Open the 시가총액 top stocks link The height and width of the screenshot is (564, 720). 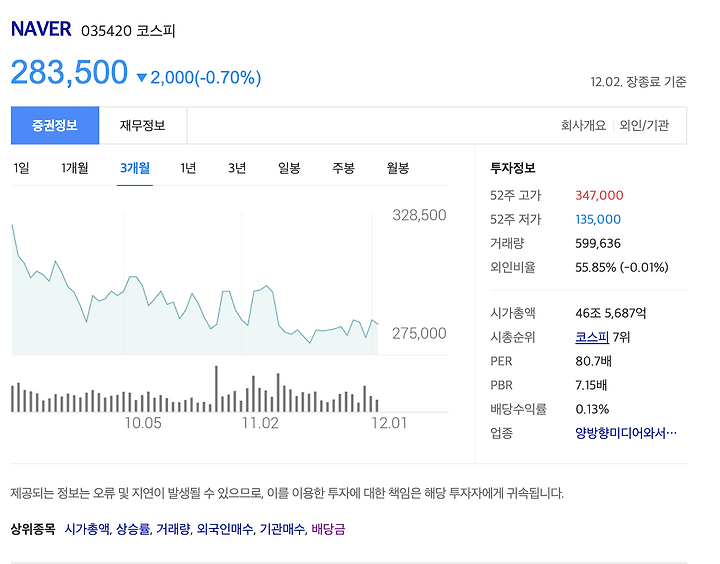click(x=87, y=529)
